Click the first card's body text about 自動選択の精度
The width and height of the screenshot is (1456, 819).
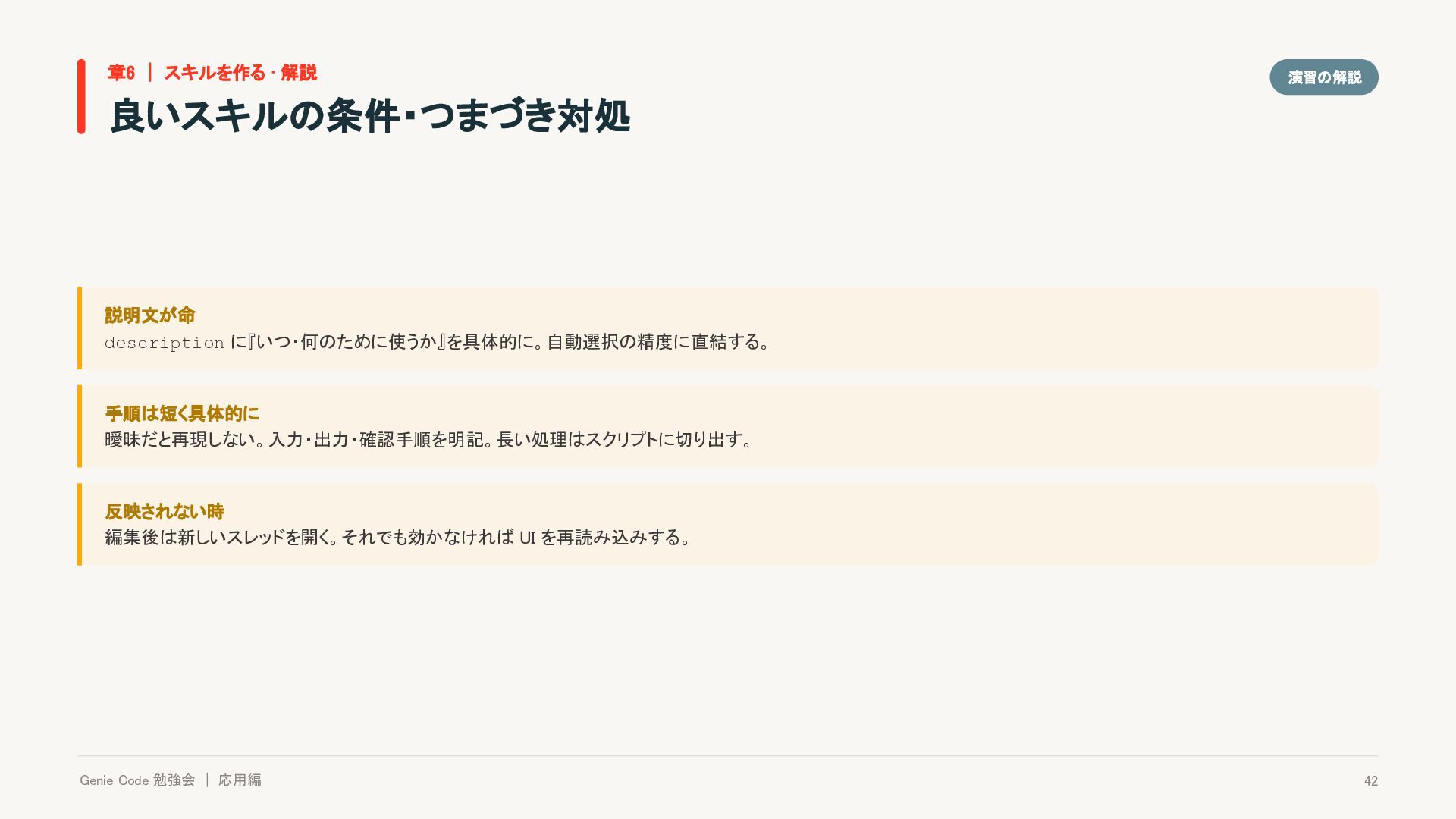[x=438, y=342]
